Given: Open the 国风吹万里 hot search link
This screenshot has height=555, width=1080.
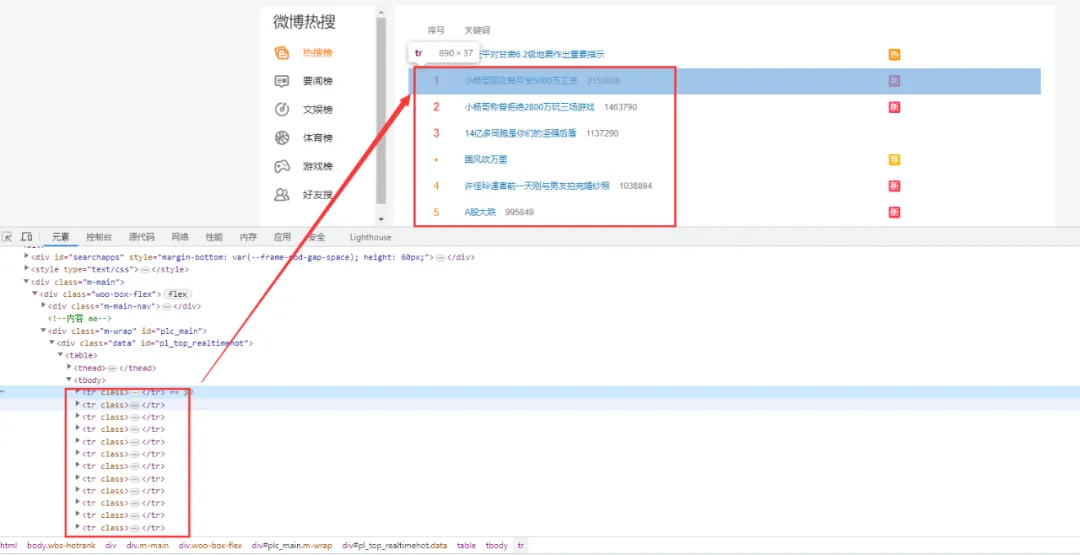Looking at the screenshot, I should [486, 160].
